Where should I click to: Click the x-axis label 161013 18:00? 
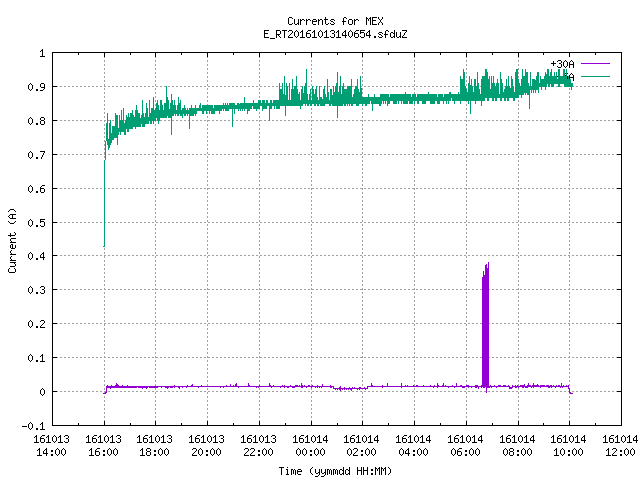pyautogui.click(x=155, y=446)
